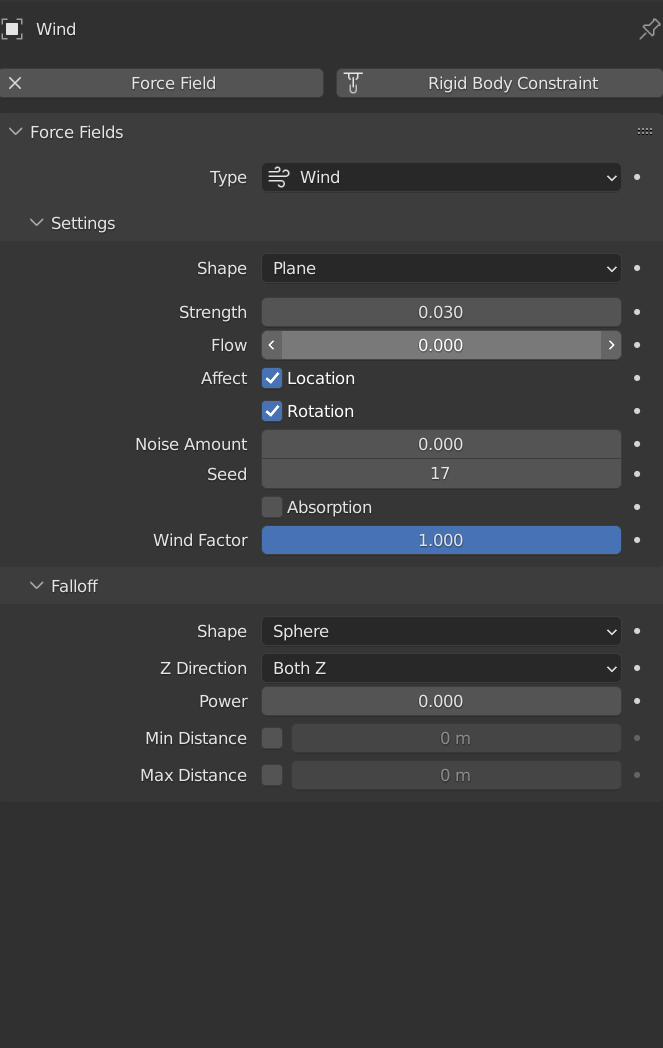Uncheck the Rotation checkbox
The height and width of the screenshot is (1048, 663).
(272, 411)
